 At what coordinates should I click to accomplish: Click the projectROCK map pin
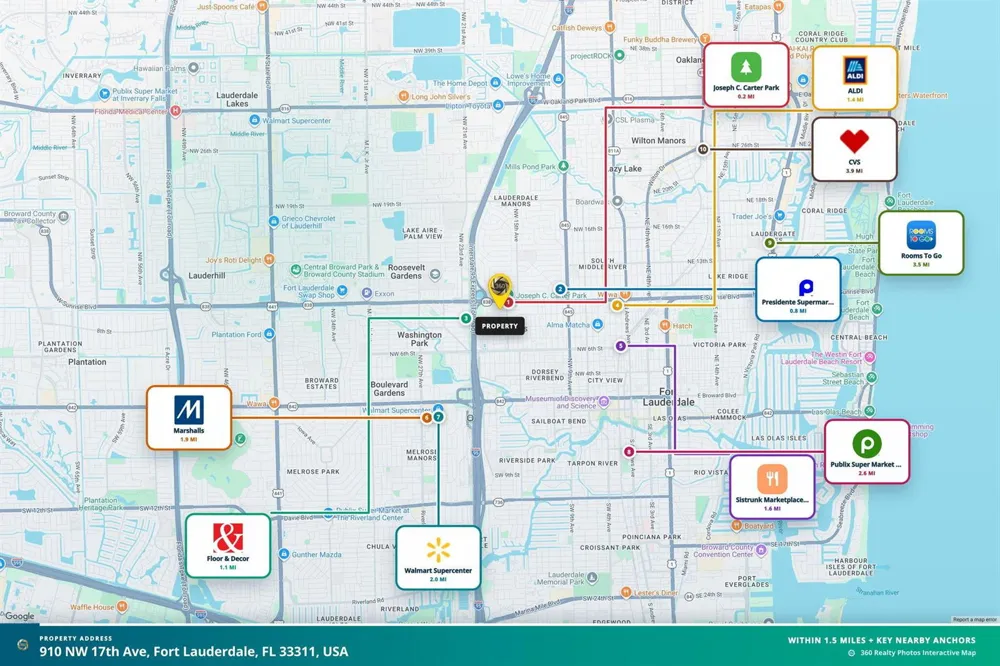619,56
